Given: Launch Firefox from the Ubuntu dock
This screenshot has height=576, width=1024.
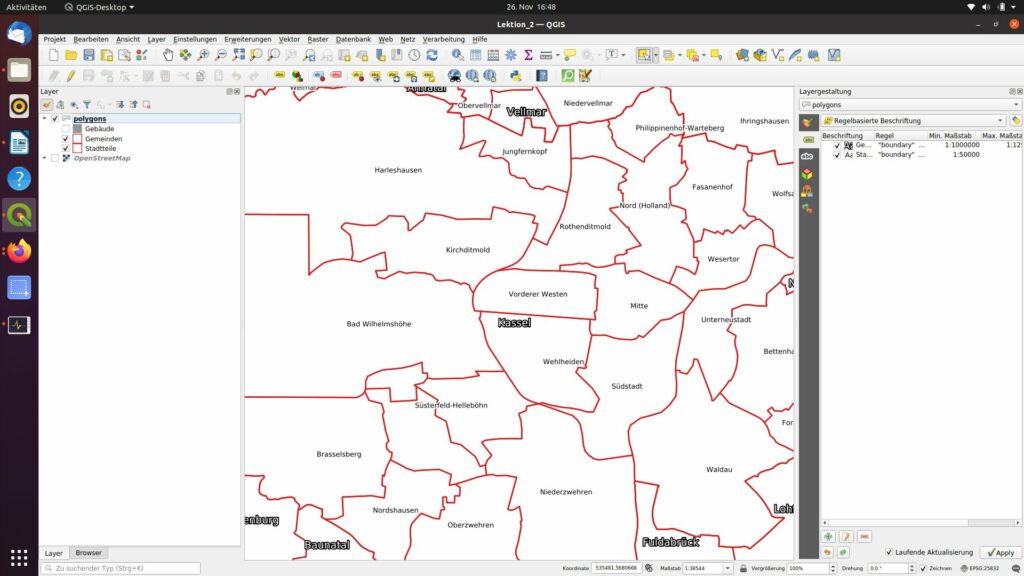Looking at the screenshot, I should (19, 251).
